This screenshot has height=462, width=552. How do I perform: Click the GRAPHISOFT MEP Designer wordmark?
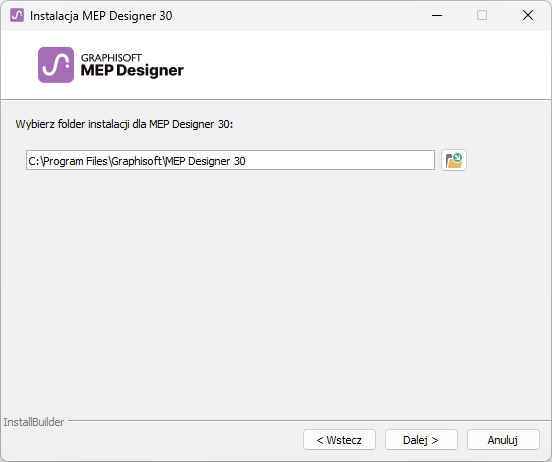tap(132, 65)
